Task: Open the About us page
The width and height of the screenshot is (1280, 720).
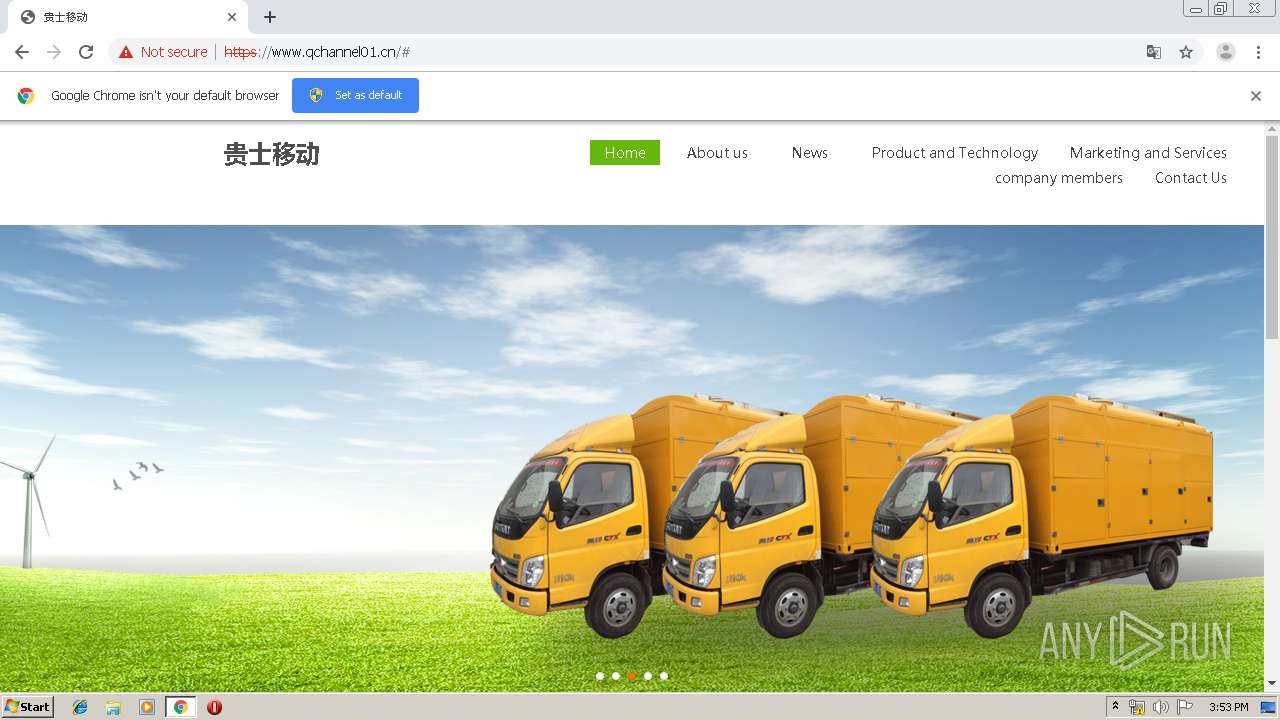Action: pos(717,152)
